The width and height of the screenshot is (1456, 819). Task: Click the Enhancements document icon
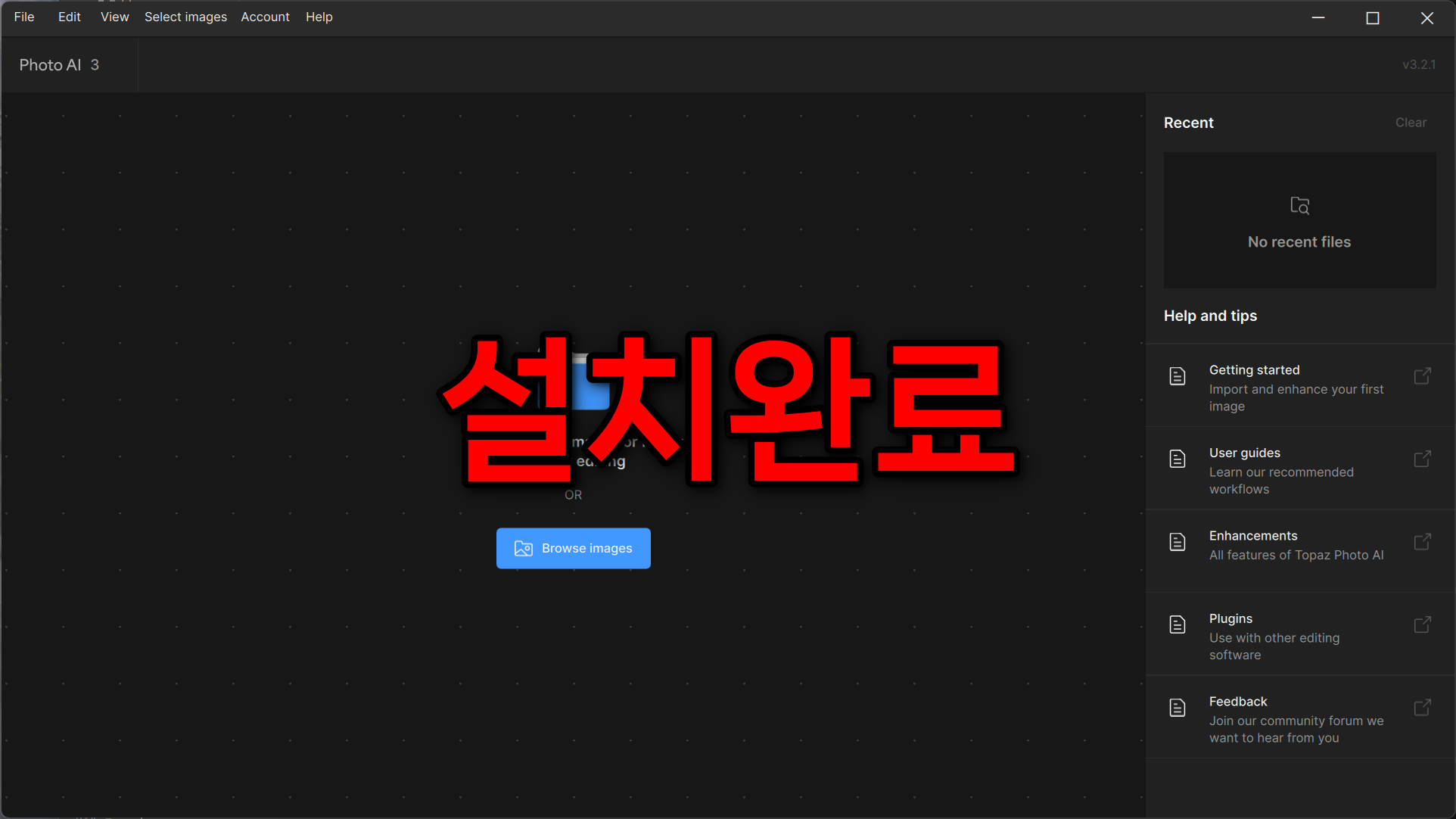(1178, 542)
